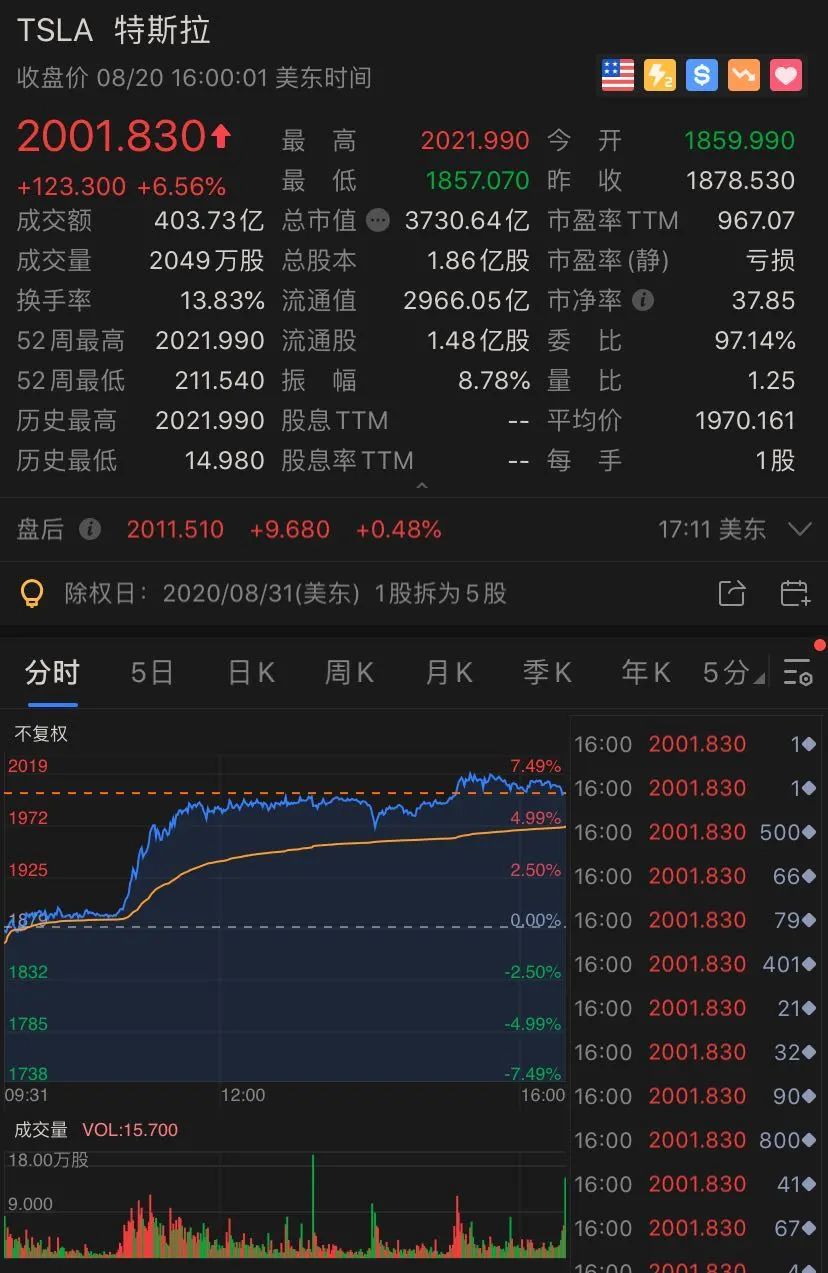Screen dimensions: 828x1273
Task: Switch to the 日K chart tab
Action: 251,673
